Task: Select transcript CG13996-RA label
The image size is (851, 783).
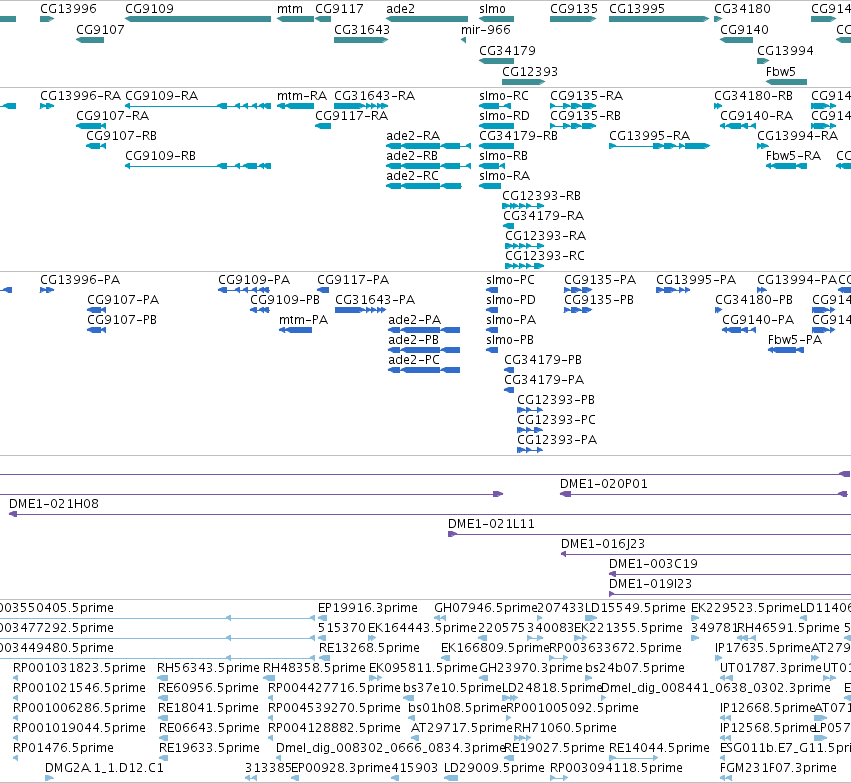Action: pos(80,96)
